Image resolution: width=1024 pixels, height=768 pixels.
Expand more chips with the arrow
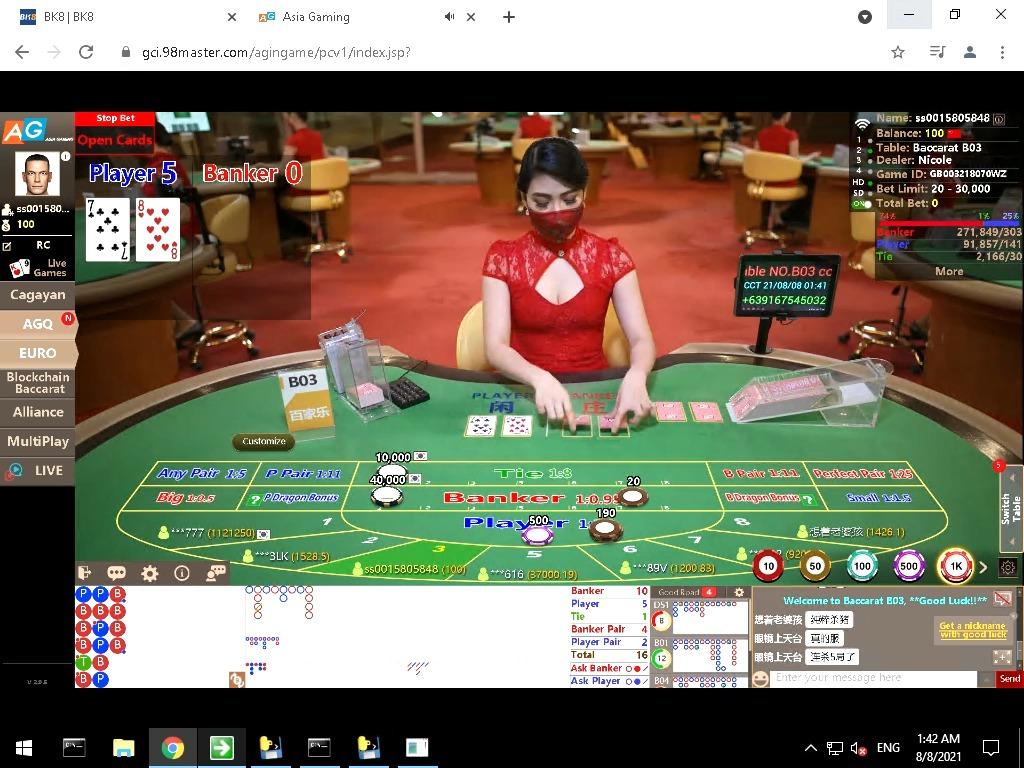pos(984,567)
